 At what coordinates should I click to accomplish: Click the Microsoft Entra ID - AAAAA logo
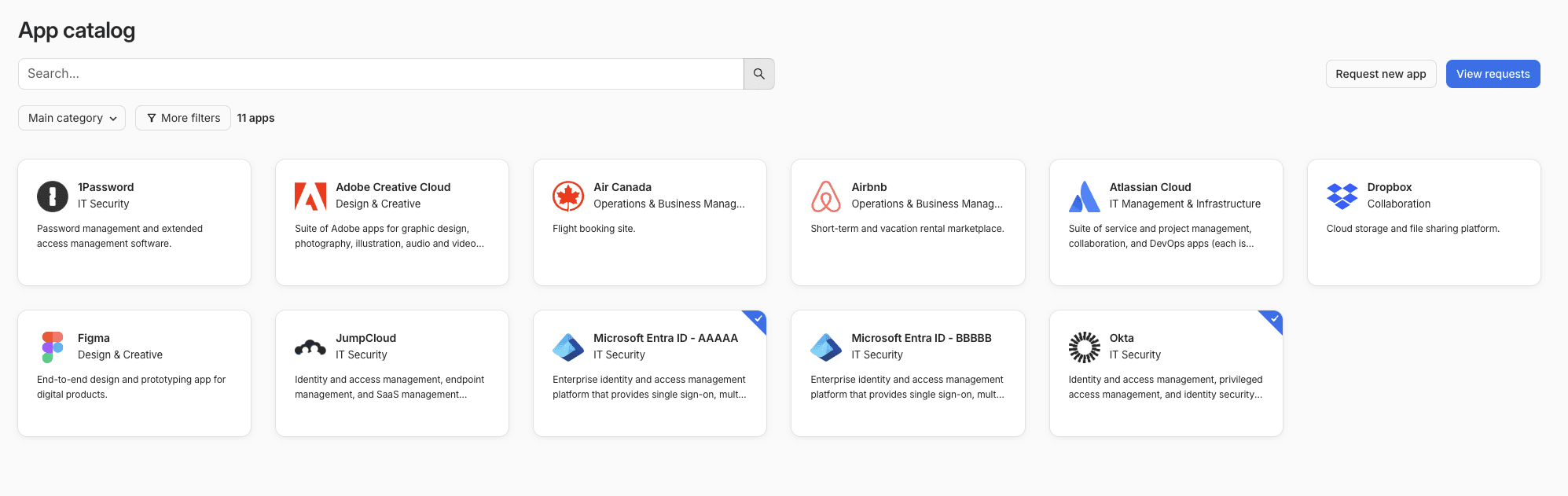pos(568,347)
